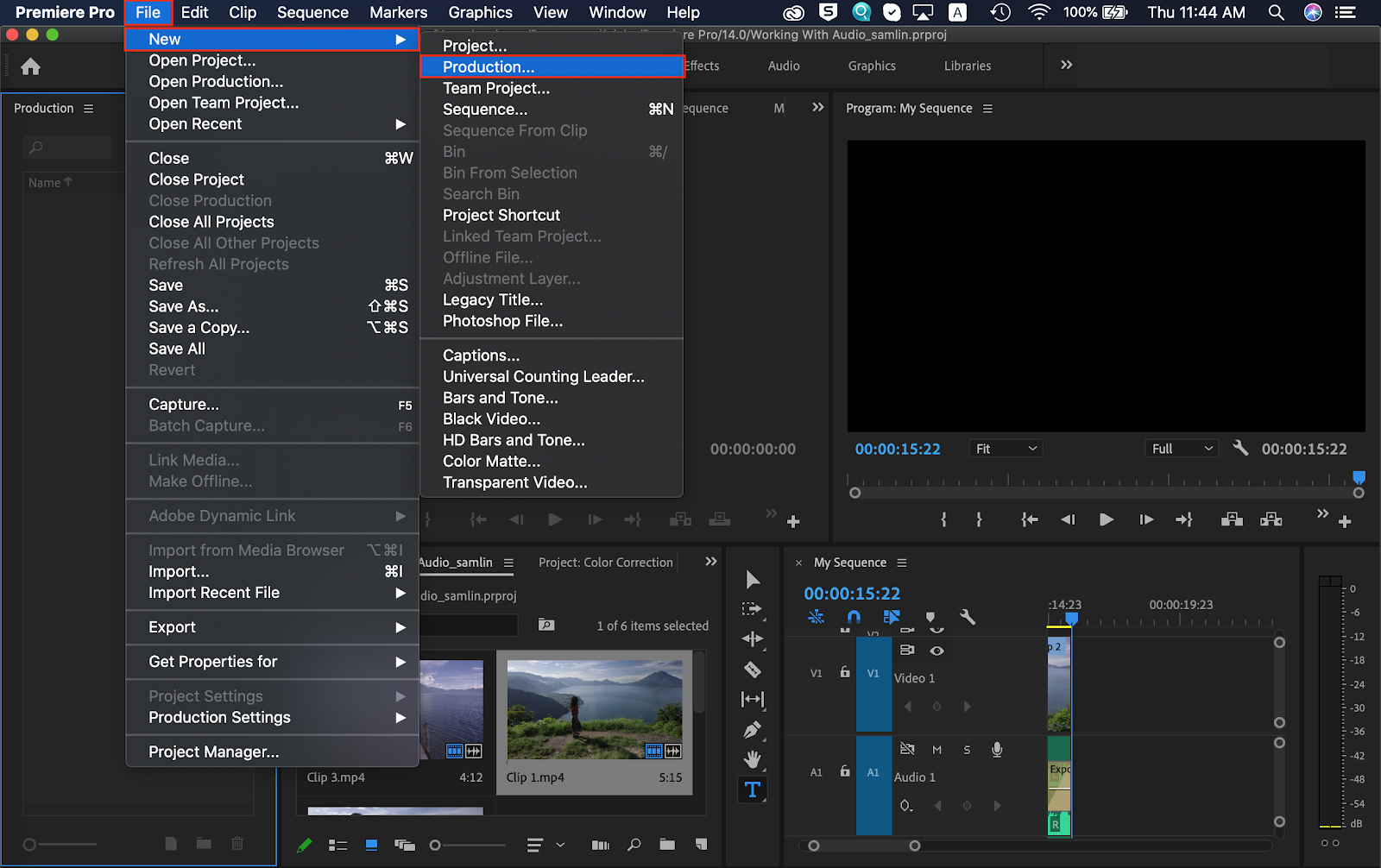Expand the Open Recent submenu
This screenshot has height=868, width=1381.
273,124
